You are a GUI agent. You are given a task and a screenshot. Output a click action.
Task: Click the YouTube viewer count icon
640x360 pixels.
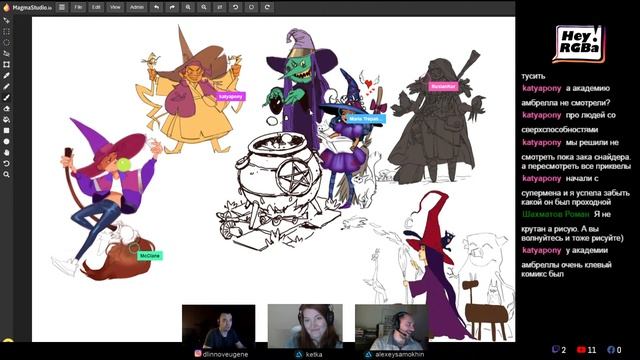pos(581,349)
